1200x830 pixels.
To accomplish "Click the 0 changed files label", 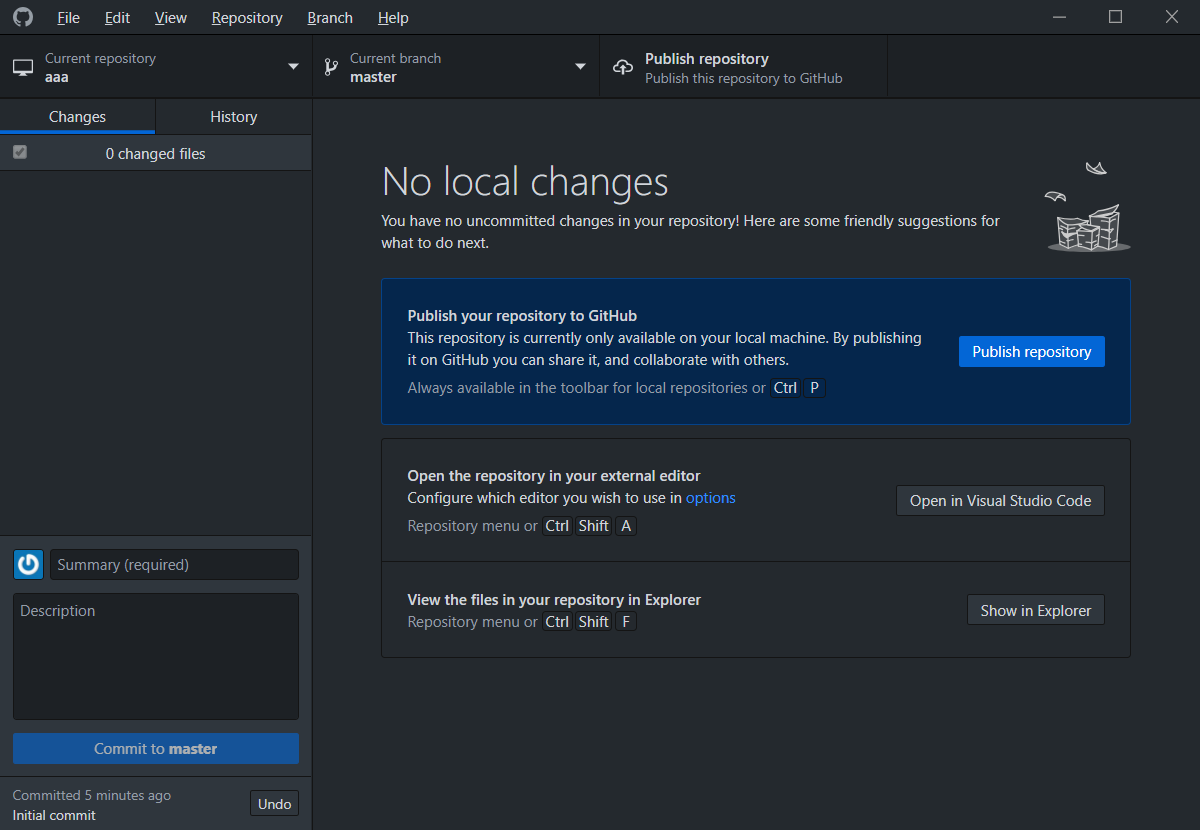I will [x=156, y=154].
